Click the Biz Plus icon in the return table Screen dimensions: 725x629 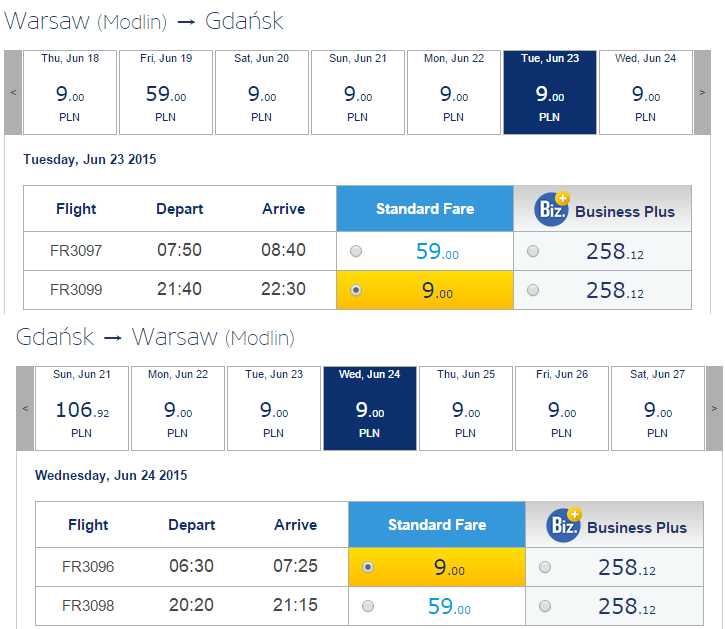pyautogui.click(x=564, y=525)
